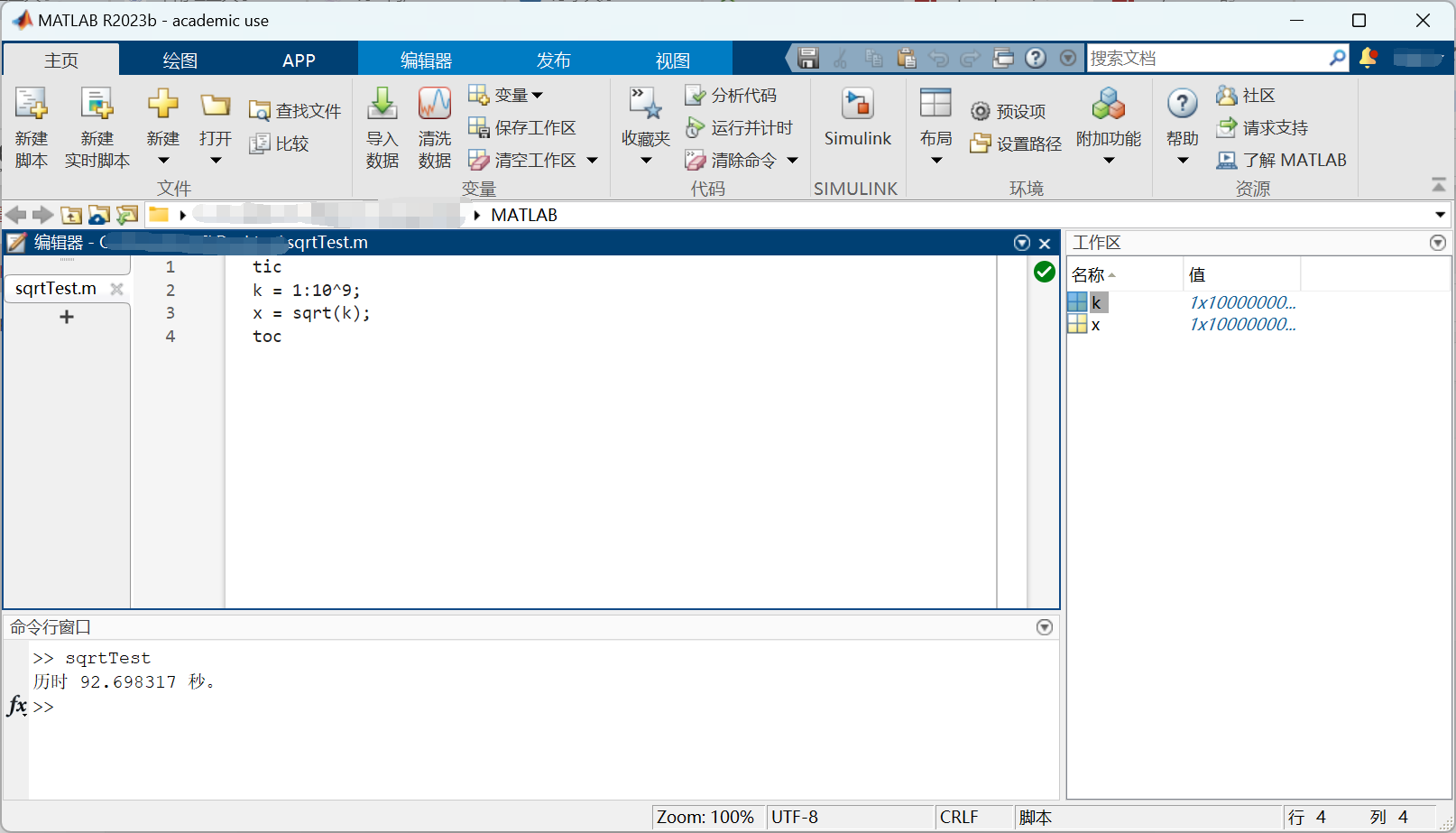Click the Paste icon in quick access toolbar
Image resolution: width=1456 pixels, height=833 pixels.
pos(907,58)
